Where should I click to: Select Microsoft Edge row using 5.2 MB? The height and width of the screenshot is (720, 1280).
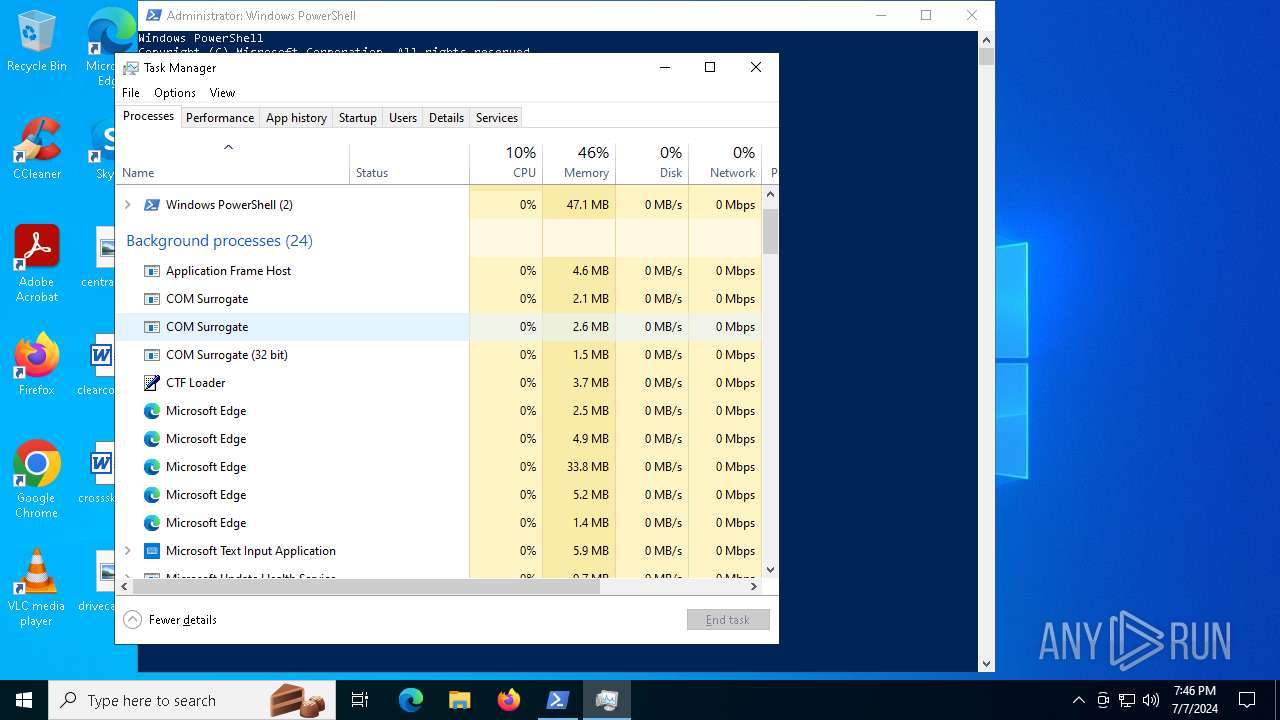[x=439, y=495]
